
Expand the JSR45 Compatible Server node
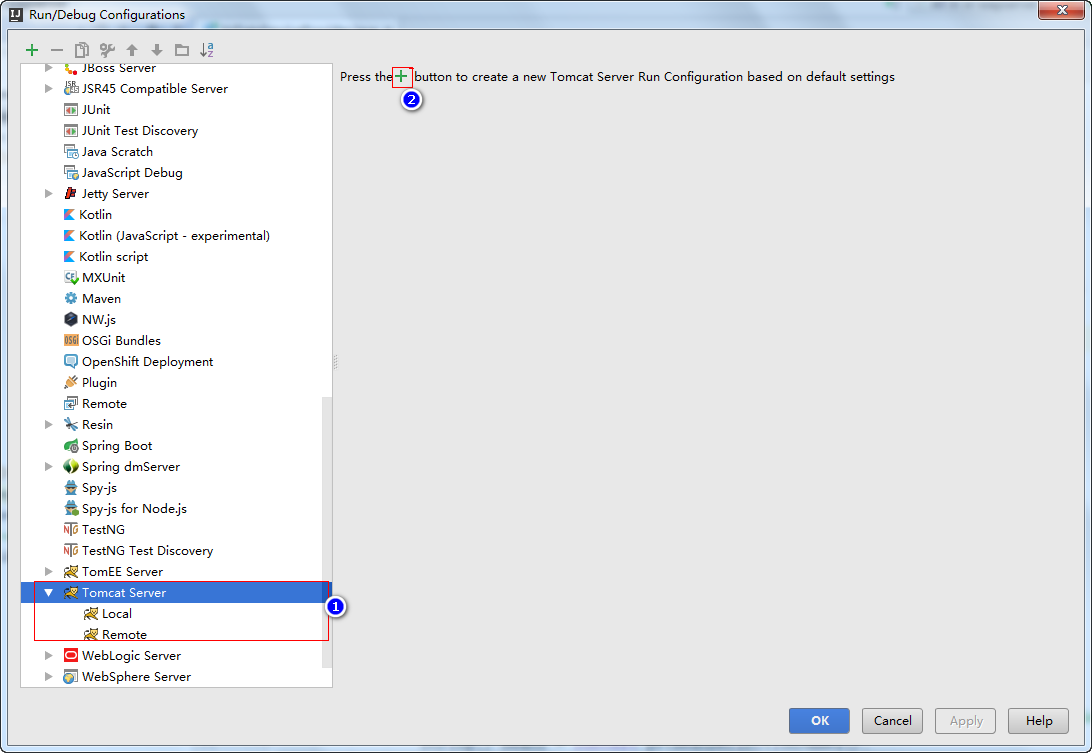48,89
